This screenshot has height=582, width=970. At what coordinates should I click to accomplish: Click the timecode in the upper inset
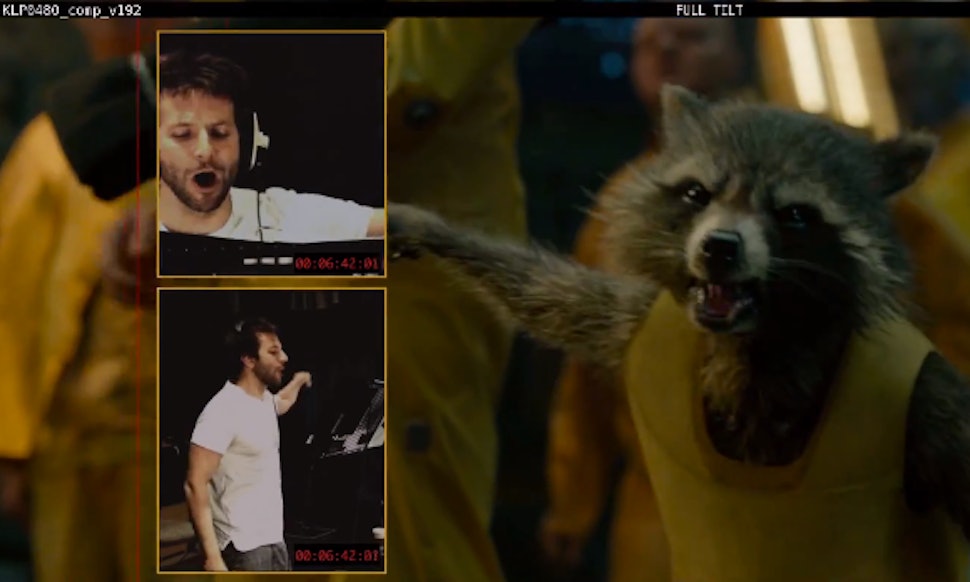click(337, 263)
